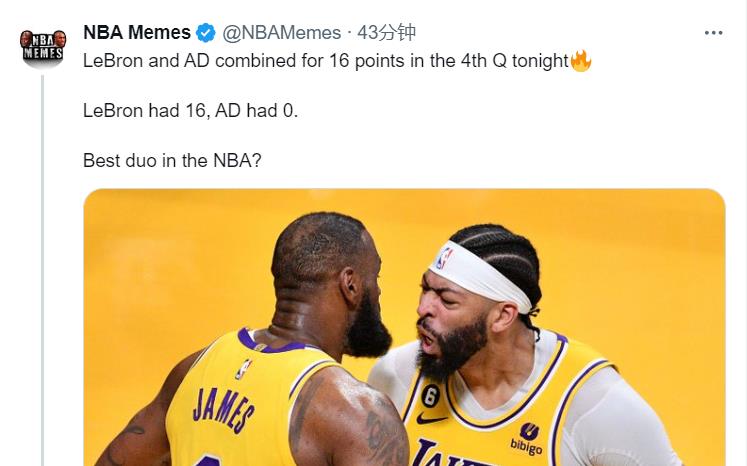Image resolution: width=747 pixels, height=466 pixels.
Task: Open the tweet via 43分钟 timestamp
Action: click(x=386, y=33)
